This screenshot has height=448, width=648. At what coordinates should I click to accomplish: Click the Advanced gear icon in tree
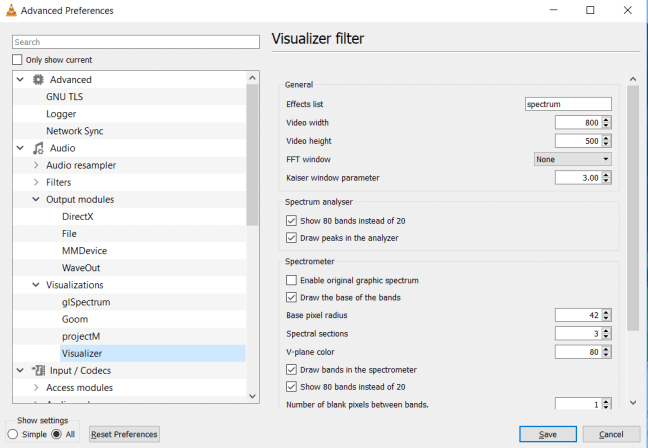pos(38,80)
